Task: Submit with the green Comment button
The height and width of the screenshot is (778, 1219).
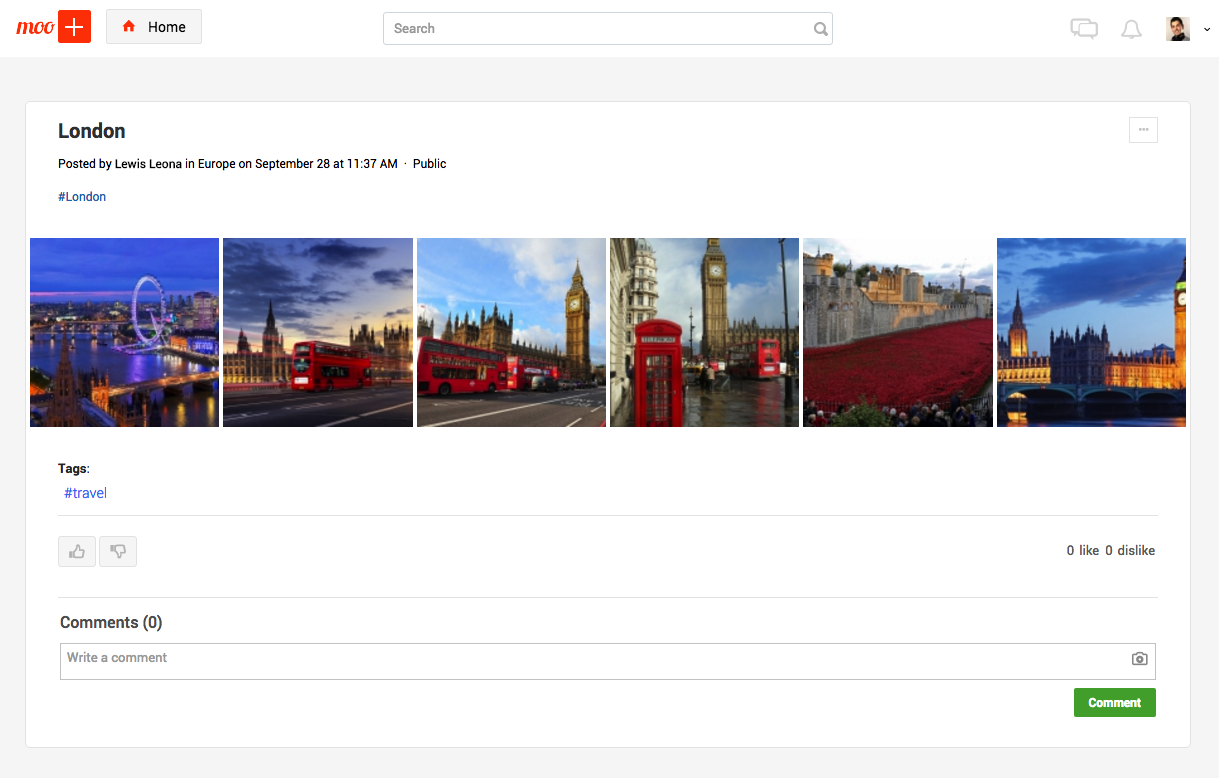Action: [x=1114, y=703]
